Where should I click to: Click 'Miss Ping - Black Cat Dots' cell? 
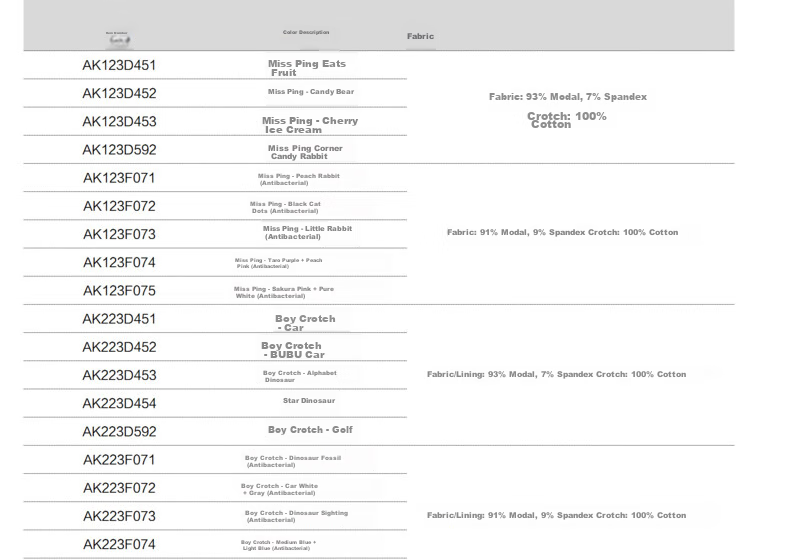[x=285, y=208]
